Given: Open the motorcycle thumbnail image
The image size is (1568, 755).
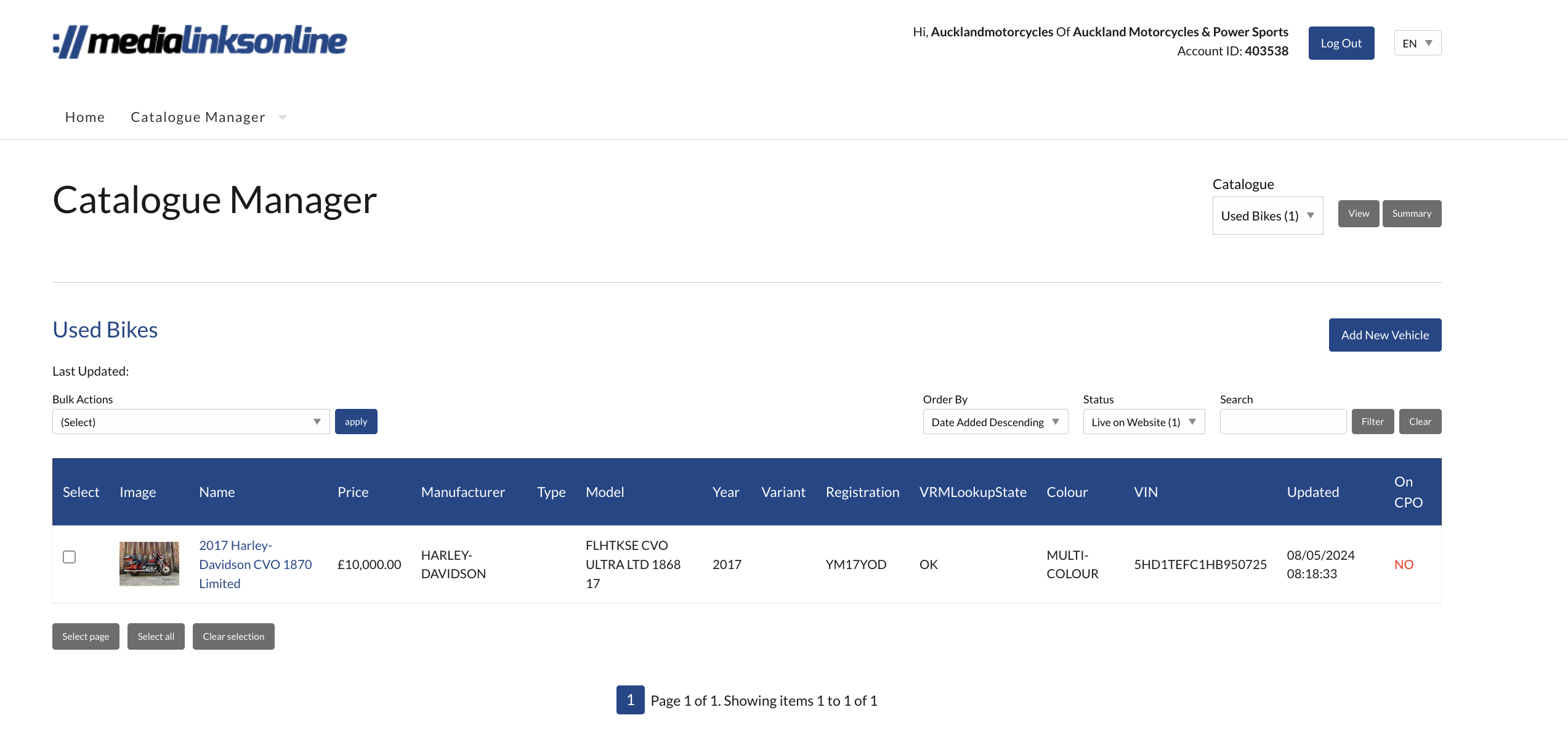Looking at the screenshot, I should point(149,563).
